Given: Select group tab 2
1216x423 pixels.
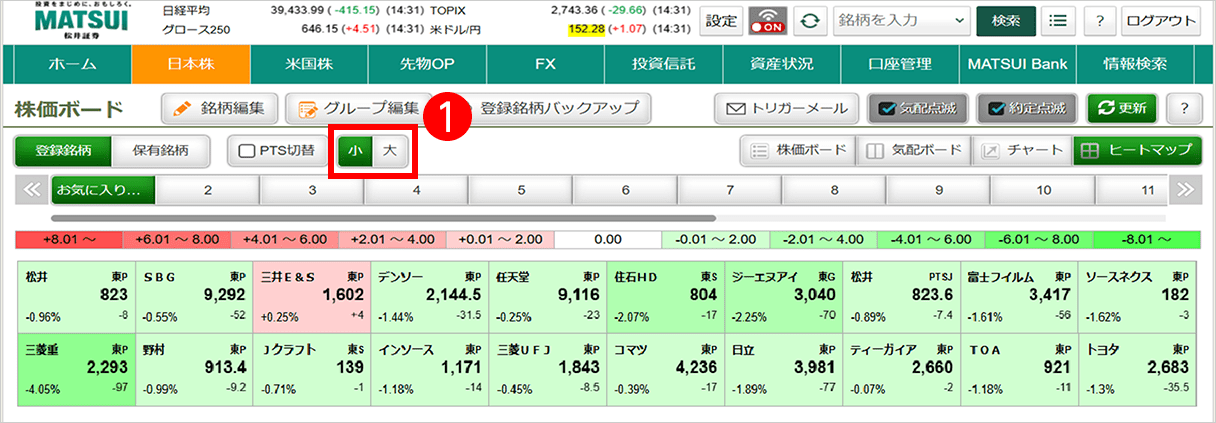Looking at the screenshot, I should click(x=207, y=189).
